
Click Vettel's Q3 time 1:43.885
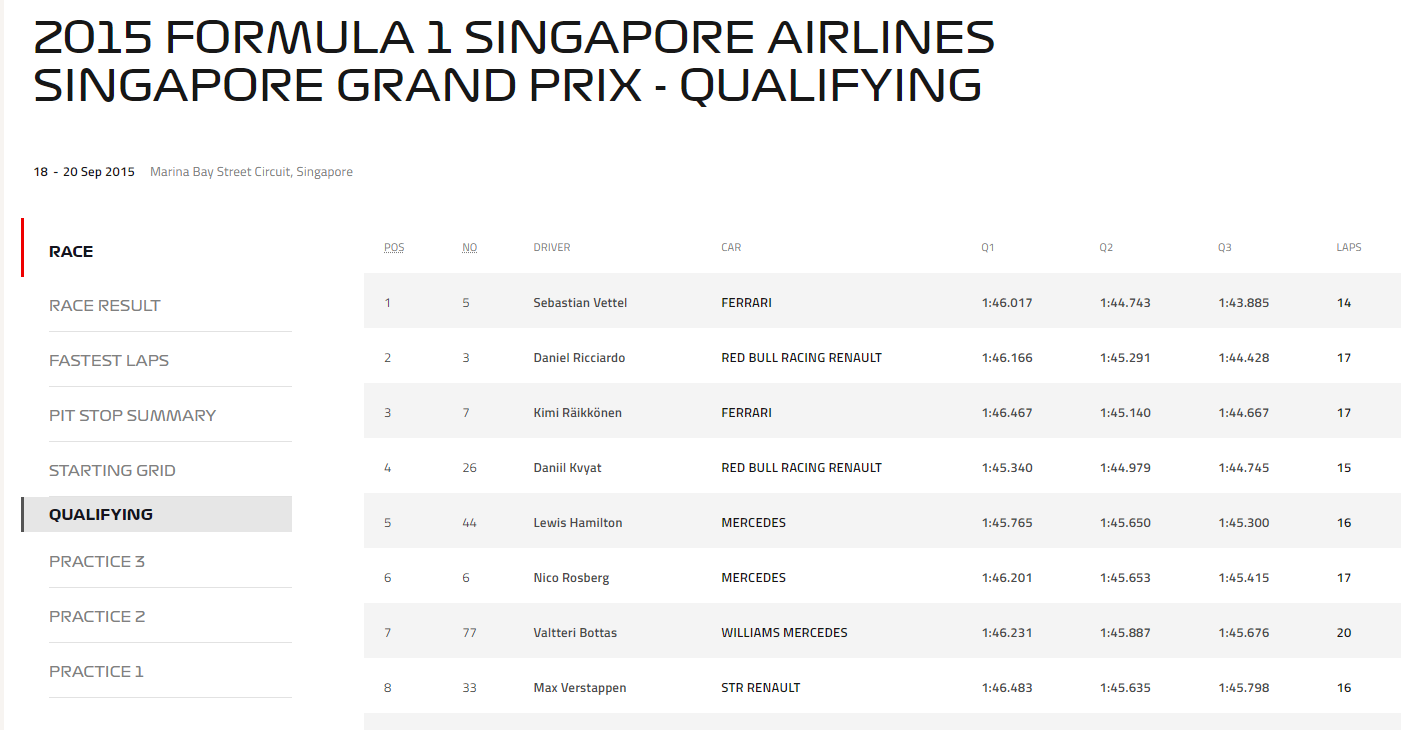pos(1244,303)
